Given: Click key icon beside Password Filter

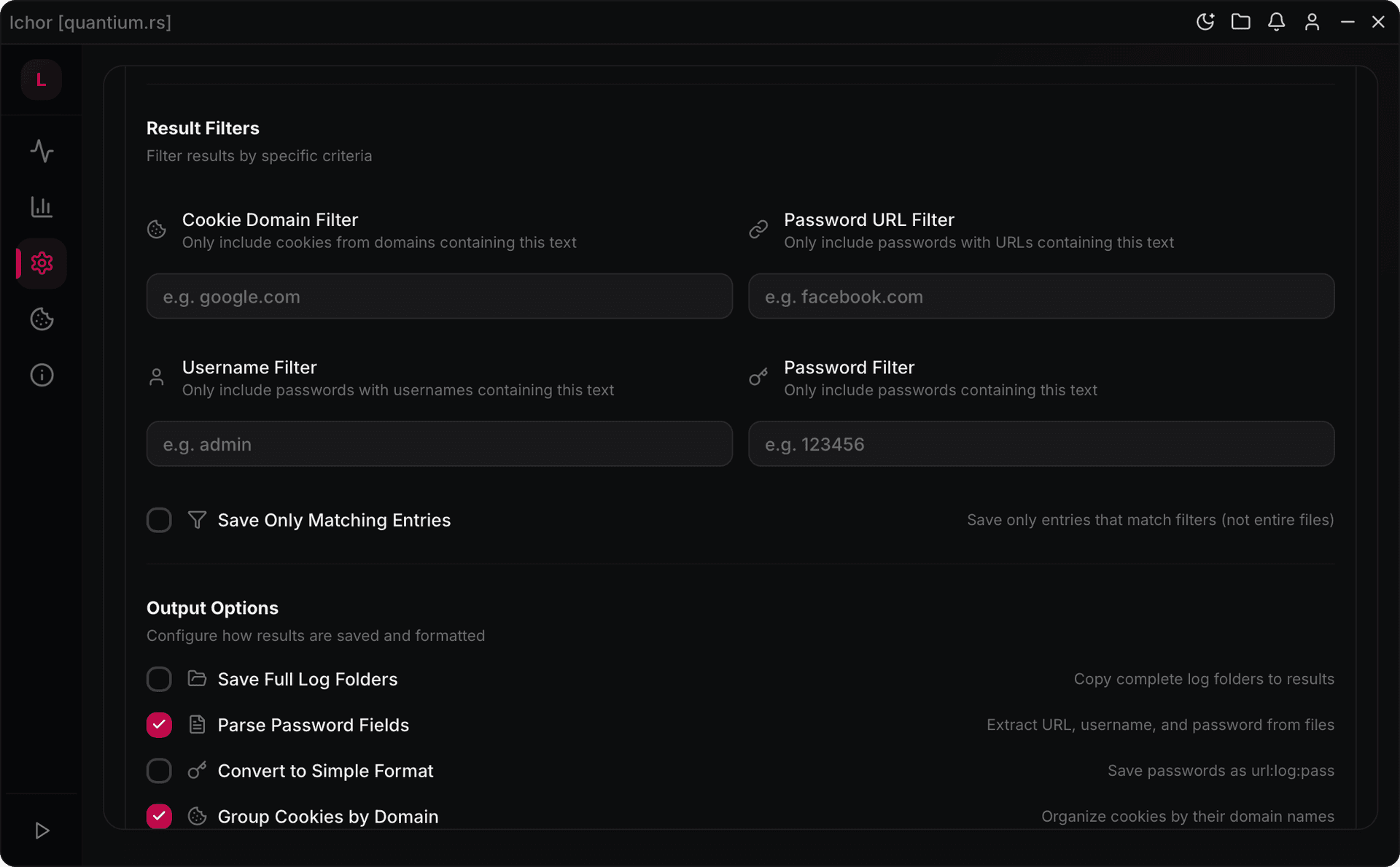Looking at the screenshot, I should 758,377.
